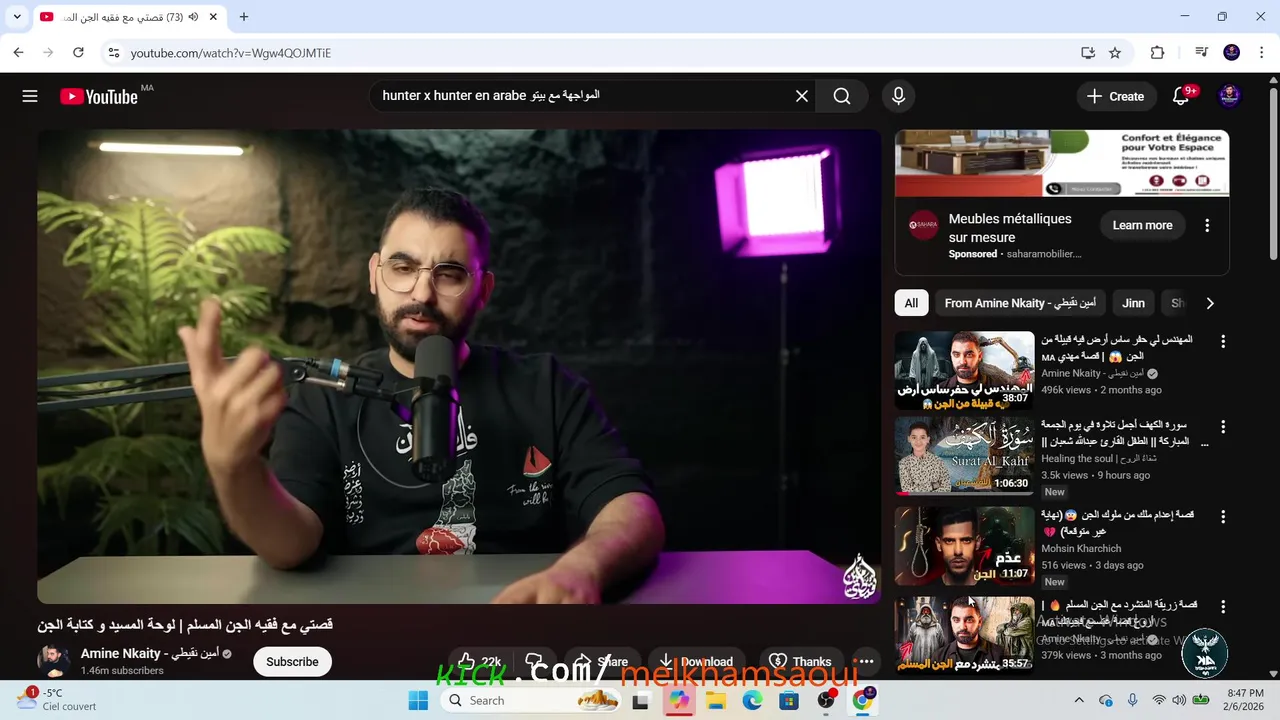Open the Windows Start menu
This screenshot has height=720, width=1280.
coord(418,700)
